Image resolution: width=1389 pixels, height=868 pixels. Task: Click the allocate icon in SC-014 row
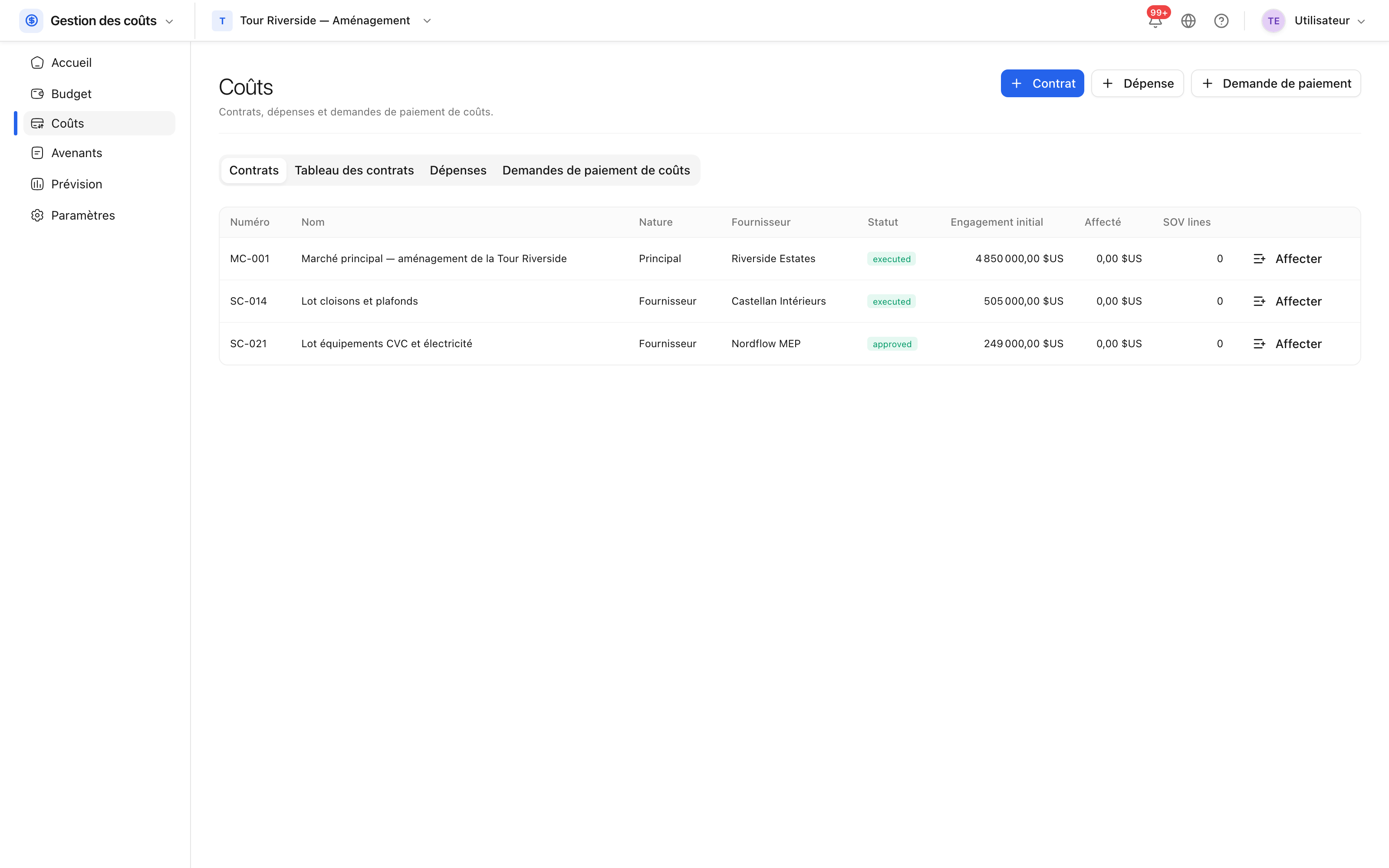(1259, 301)
